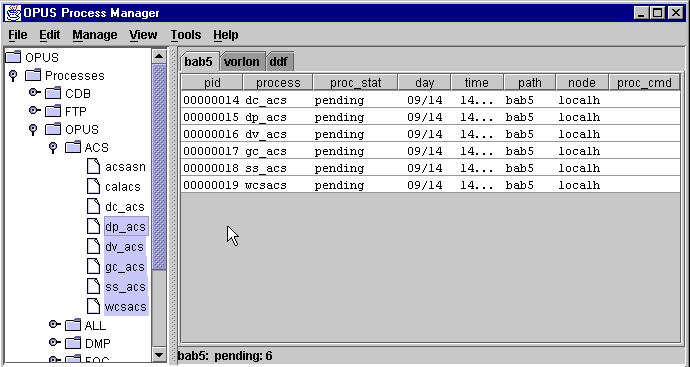This screenshot has width=690, height=367.
Task: Select dc_acs label in the tree
Action: point(125,207)
